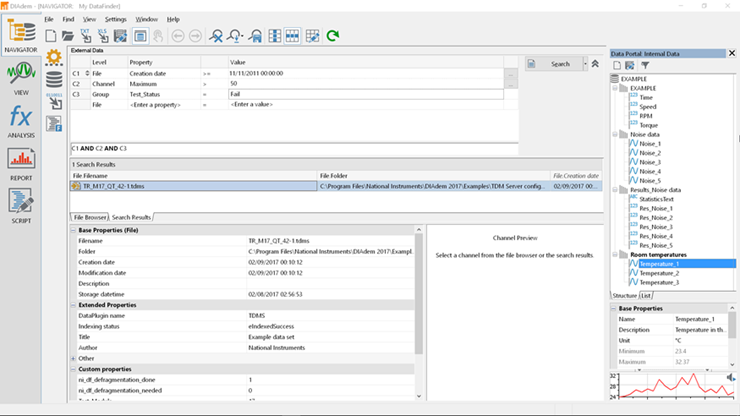
Task: Click the database stack icon in sidebar
Action: [x=55, y=79]
